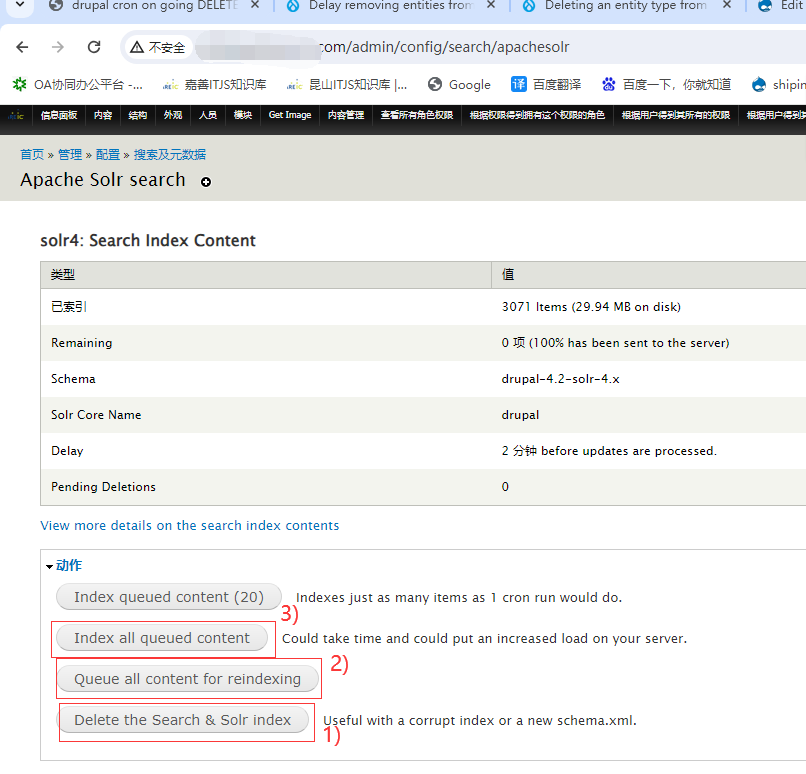Click Get Image in the admin menu
The width and height of the screenshot is (806, 774).
pos(290,115)
